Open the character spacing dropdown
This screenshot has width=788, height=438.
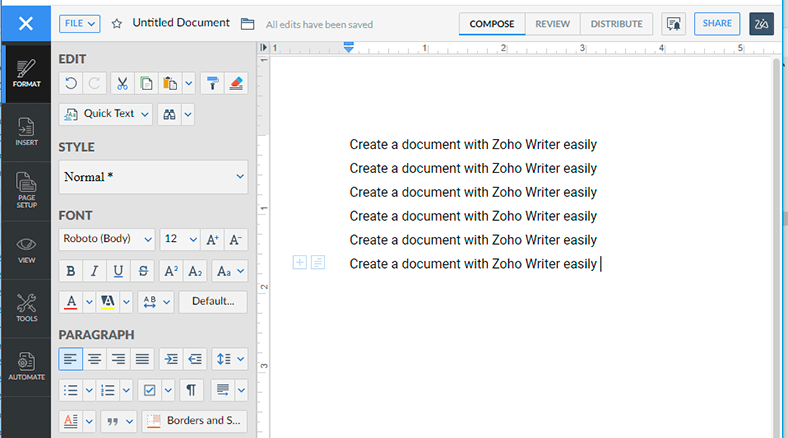tap(156, 302)
